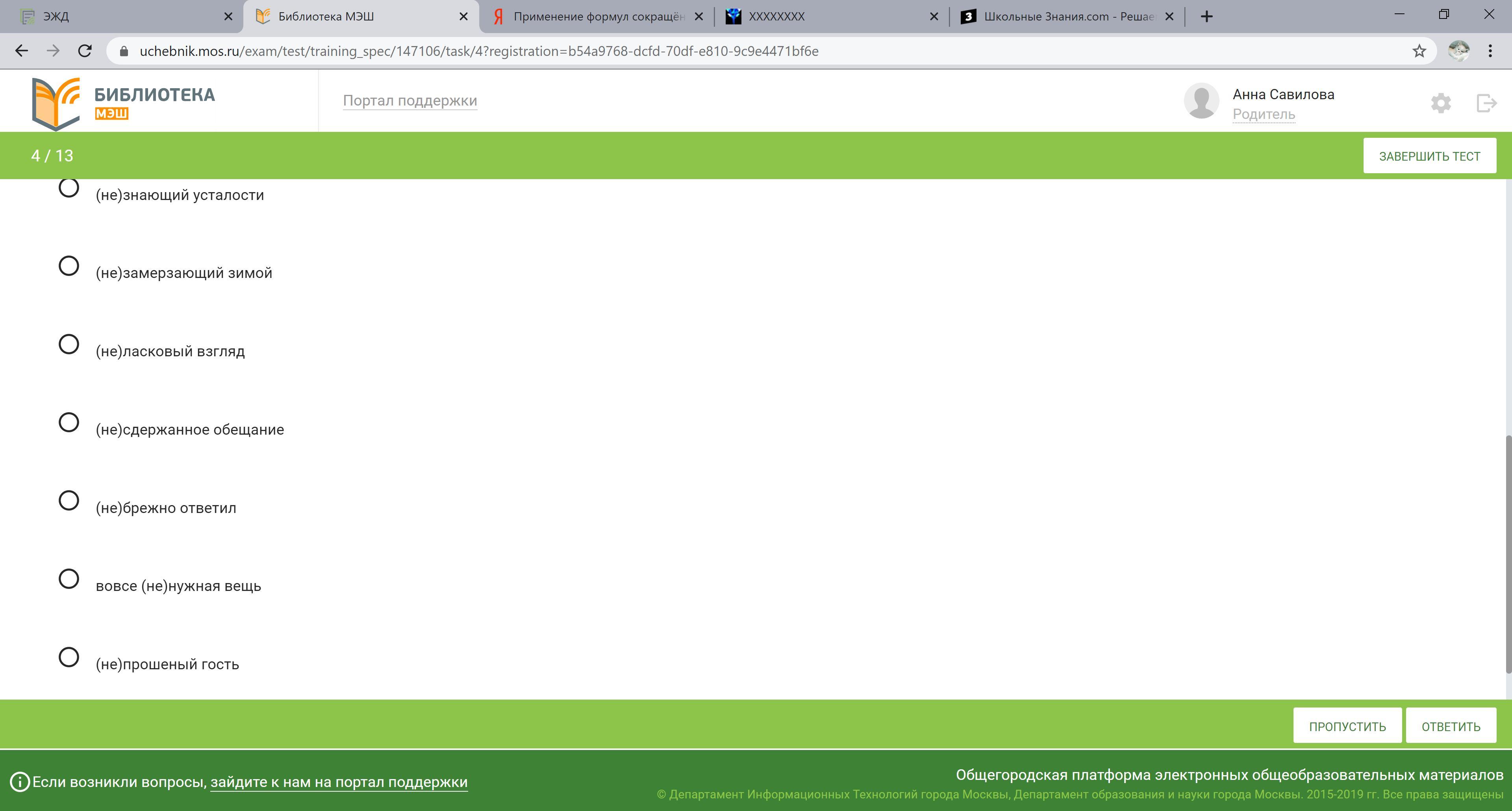Open new browser tab
Screen dimensions: 1512x811
click(1206, 17)
